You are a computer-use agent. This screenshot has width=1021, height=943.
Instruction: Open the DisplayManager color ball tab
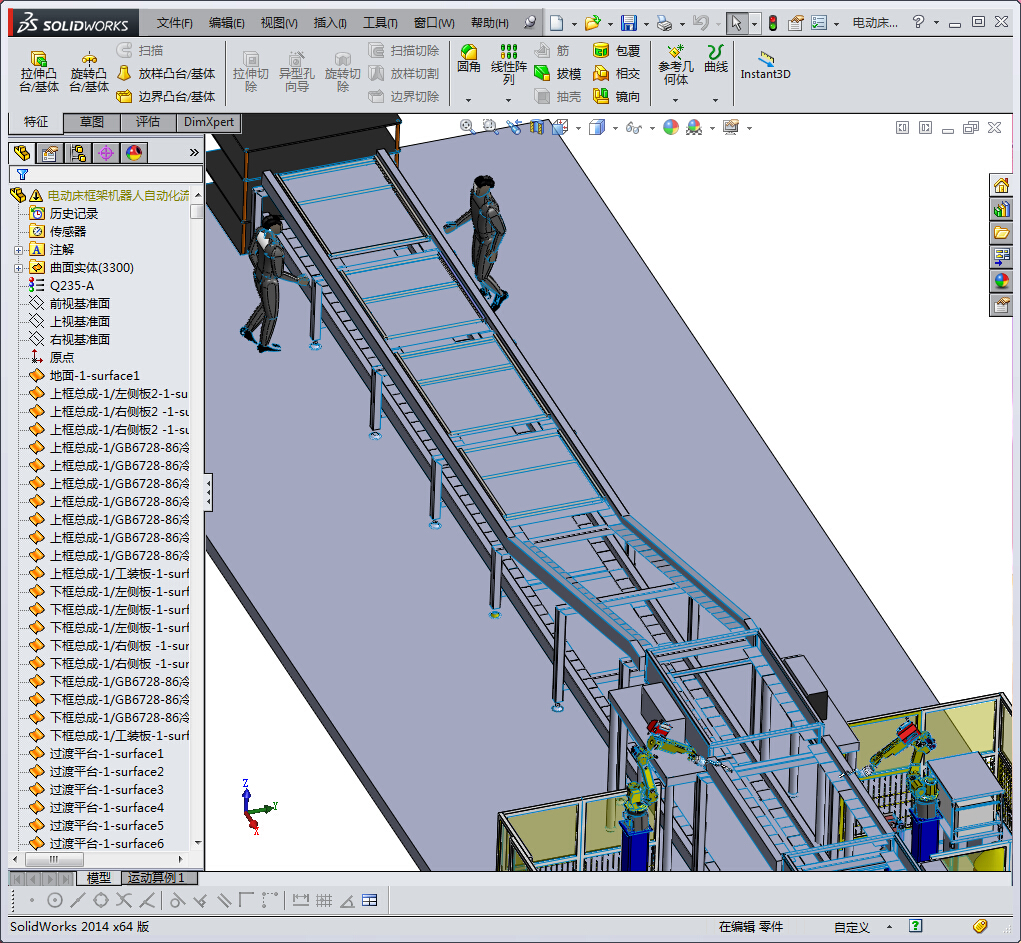tap(133, 153)
